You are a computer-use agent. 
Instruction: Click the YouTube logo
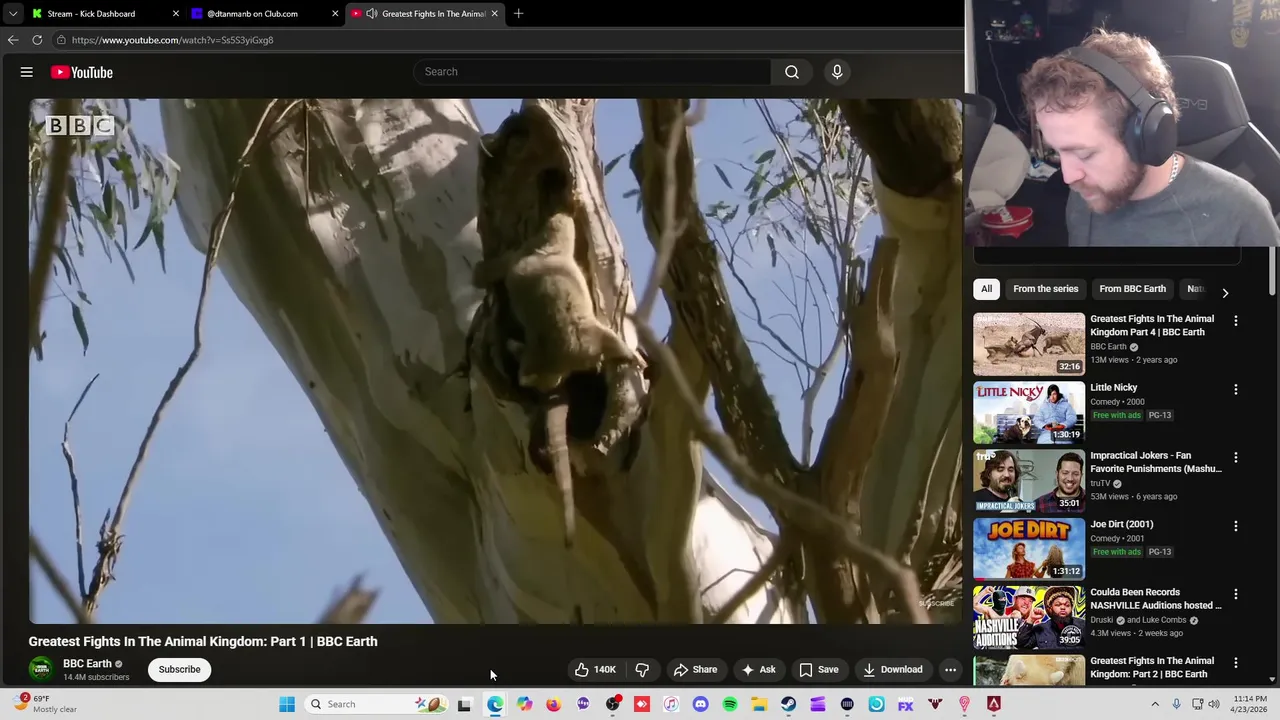click(x=82, y=72)
